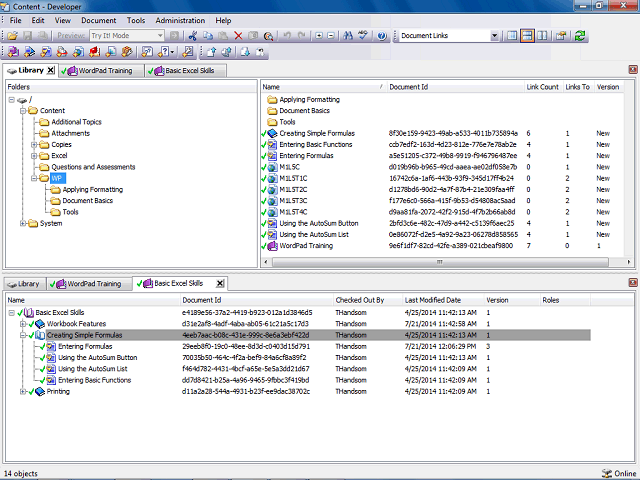Click the new purple outline book icon

(x=13, y=52)
